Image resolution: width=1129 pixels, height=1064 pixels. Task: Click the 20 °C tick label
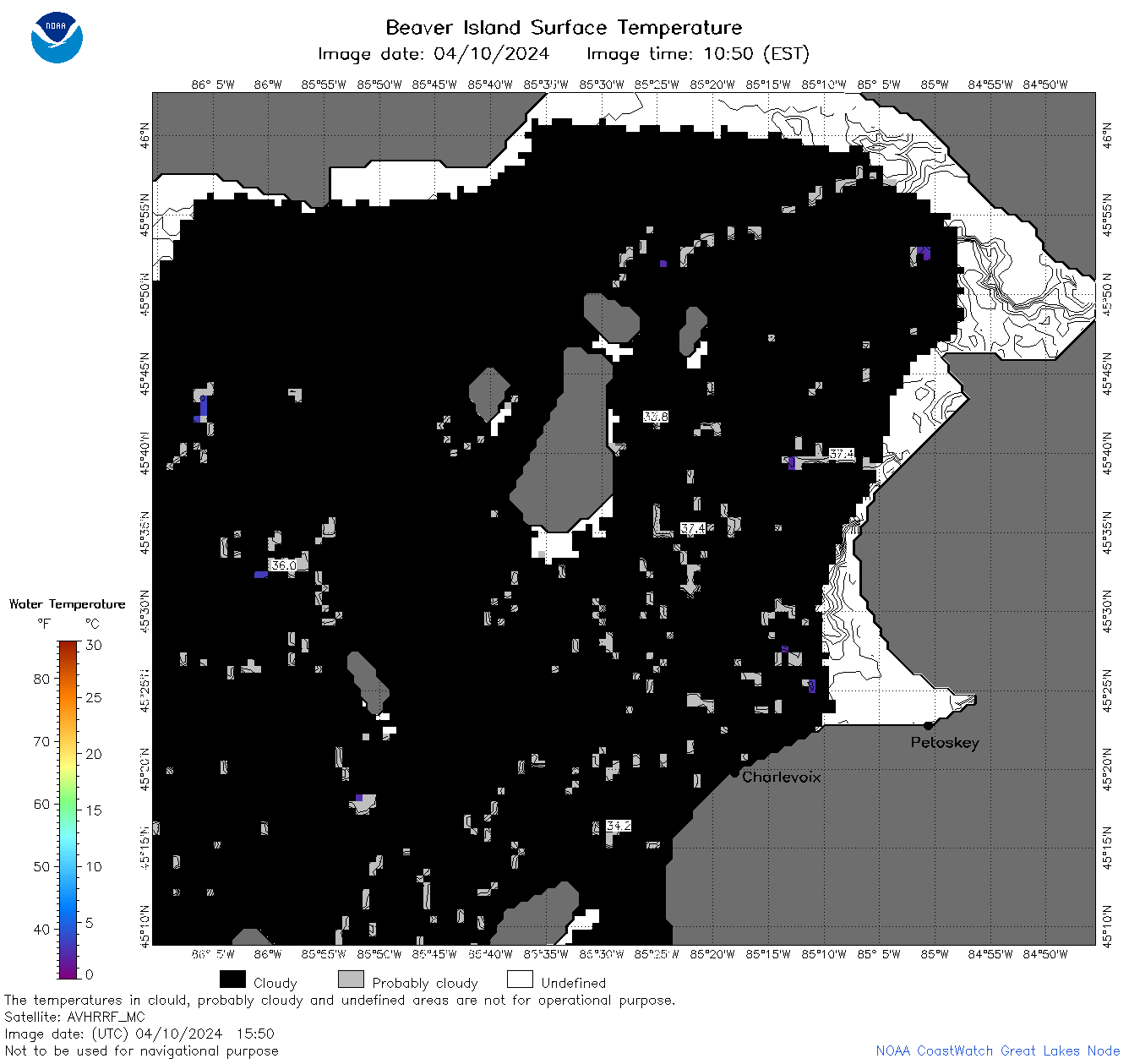point(94,754)
